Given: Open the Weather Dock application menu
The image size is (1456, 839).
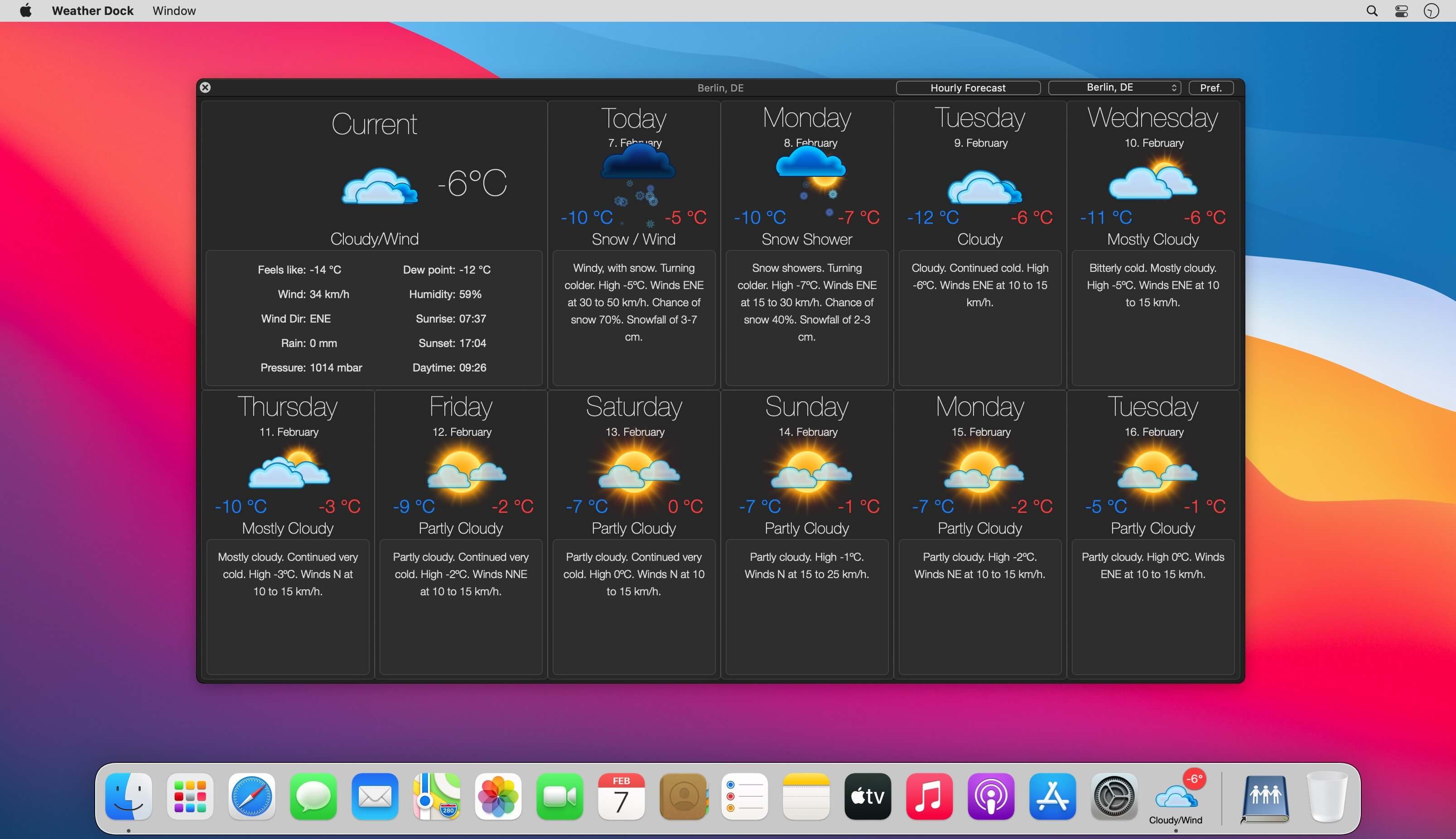Looking at the screenshot, I should (93, 11).
